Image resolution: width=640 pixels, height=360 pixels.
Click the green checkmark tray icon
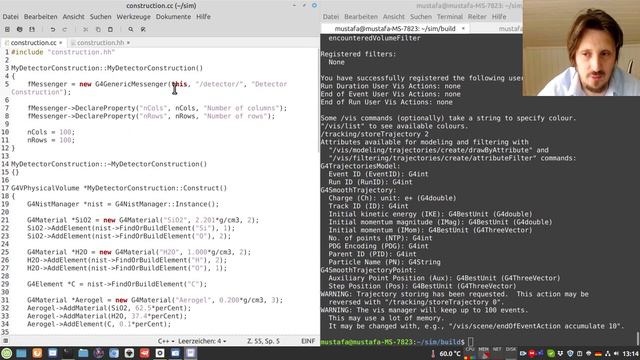tap(551, 353)
